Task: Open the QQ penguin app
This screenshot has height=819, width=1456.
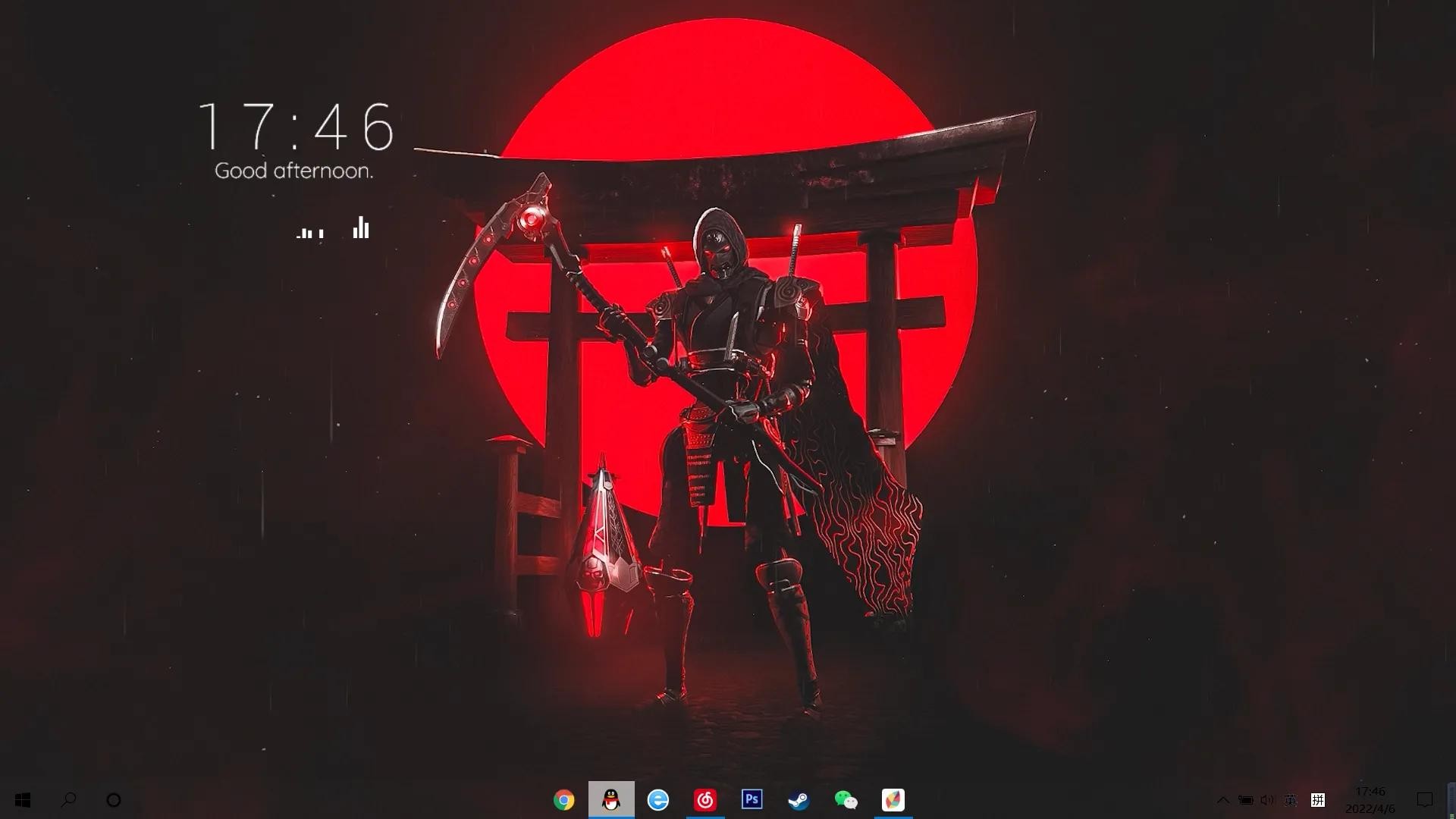Action: (x=610, y=800)
